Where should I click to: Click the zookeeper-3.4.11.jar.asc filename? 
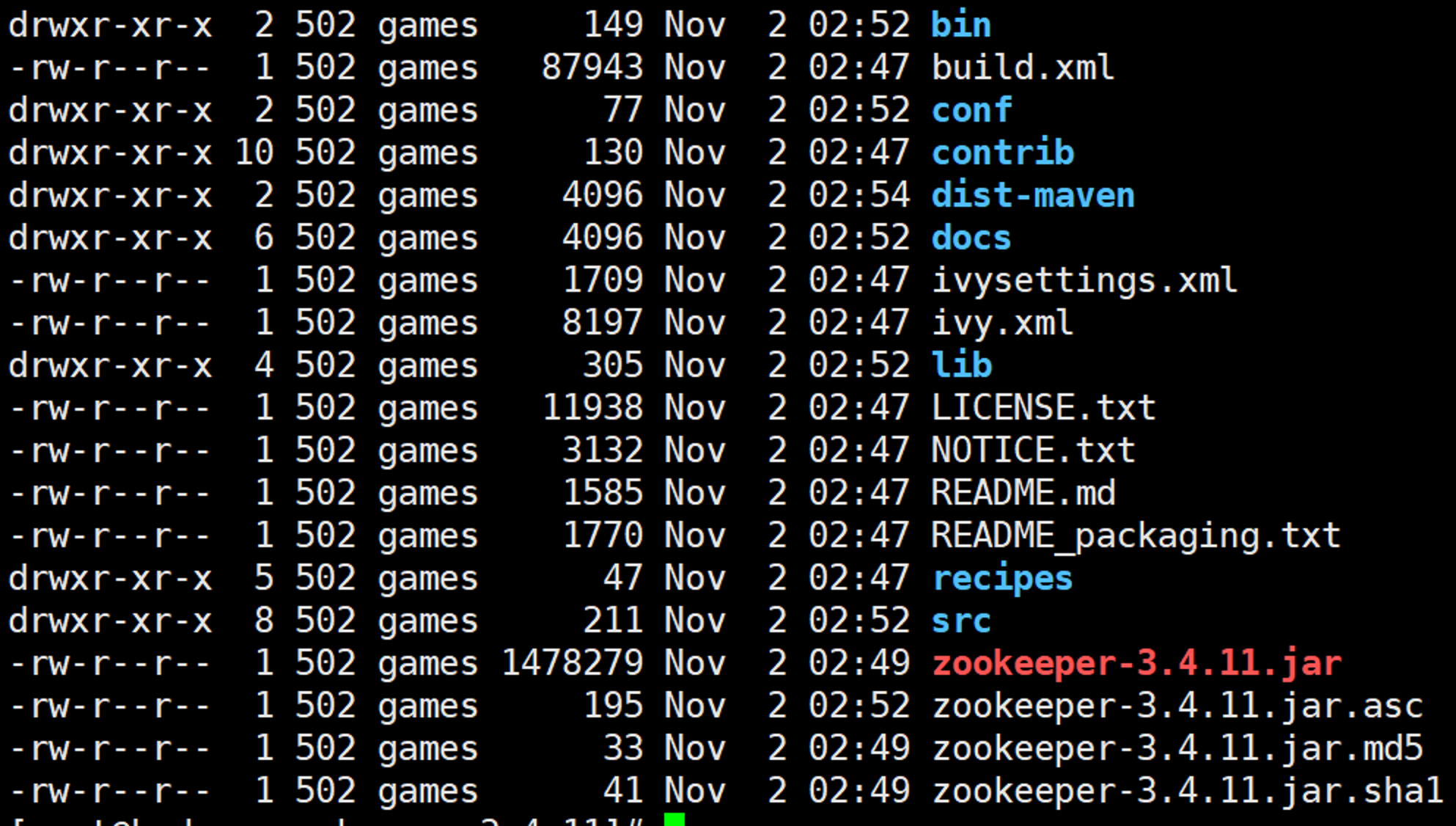point(1177,706)
